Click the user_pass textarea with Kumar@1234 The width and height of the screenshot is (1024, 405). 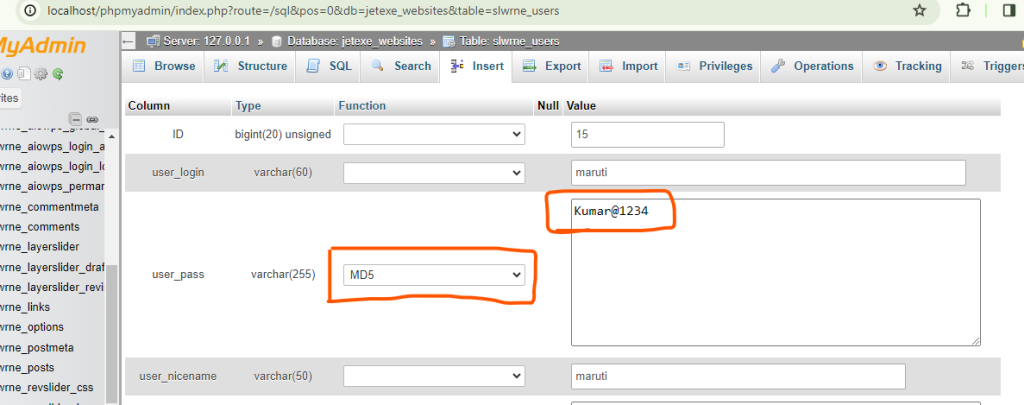[x=776, y=272]
